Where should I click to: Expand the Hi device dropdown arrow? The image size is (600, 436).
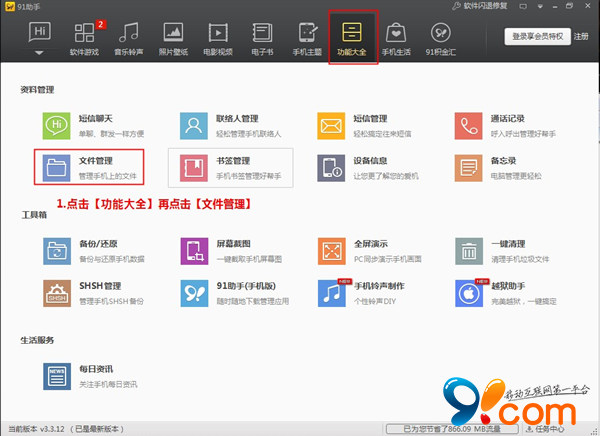click(39, 48)
